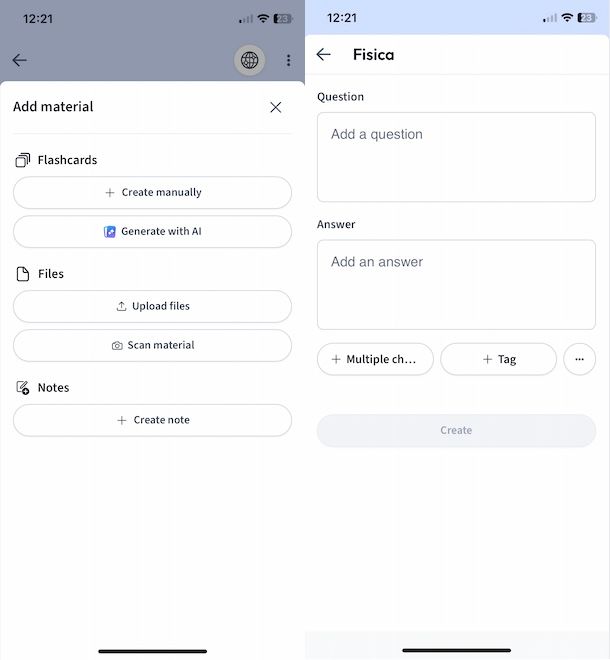
Task: Tap the Wi-Fi status icon on right
Action: click(x=567, y=18)
